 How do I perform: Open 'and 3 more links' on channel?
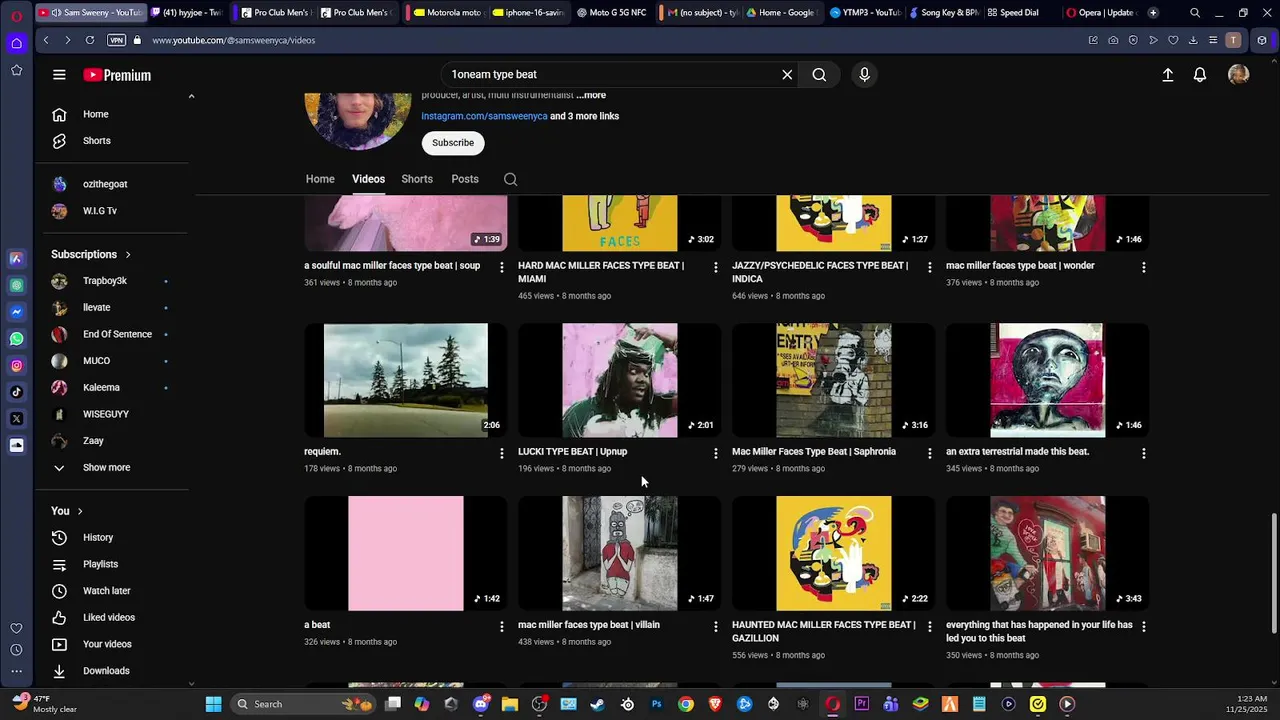click(584, 116)
